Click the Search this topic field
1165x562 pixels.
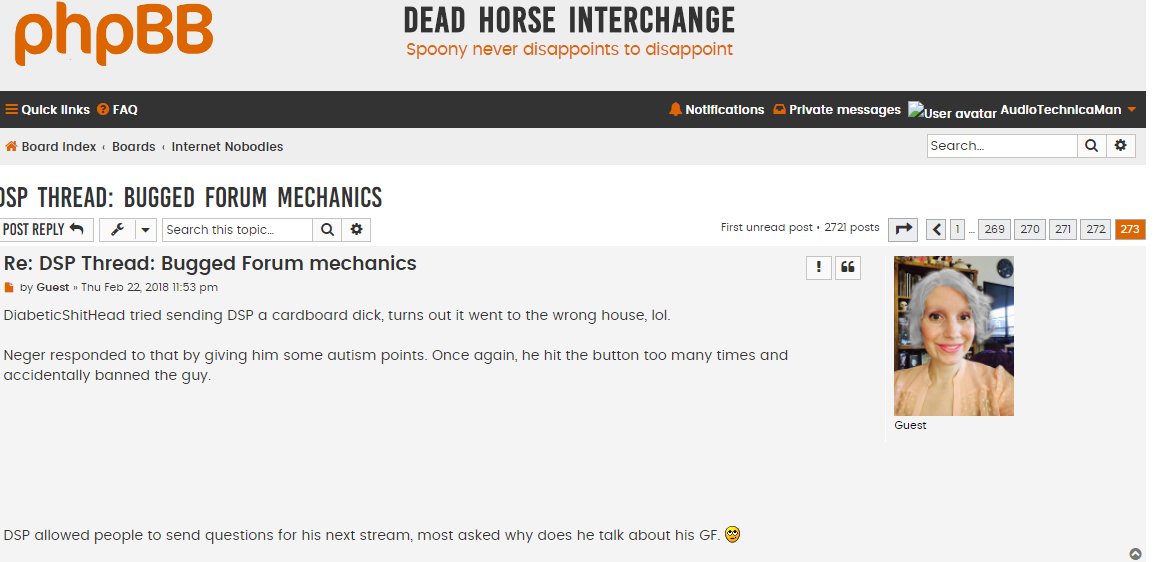point(238,230)
